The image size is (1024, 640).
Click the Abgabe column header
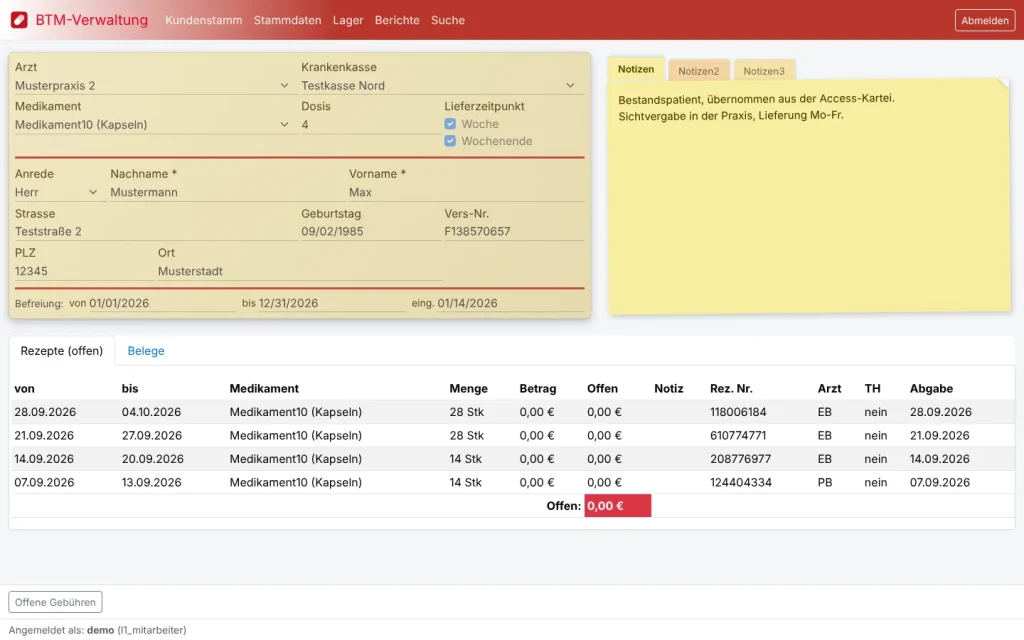point(931,389)
